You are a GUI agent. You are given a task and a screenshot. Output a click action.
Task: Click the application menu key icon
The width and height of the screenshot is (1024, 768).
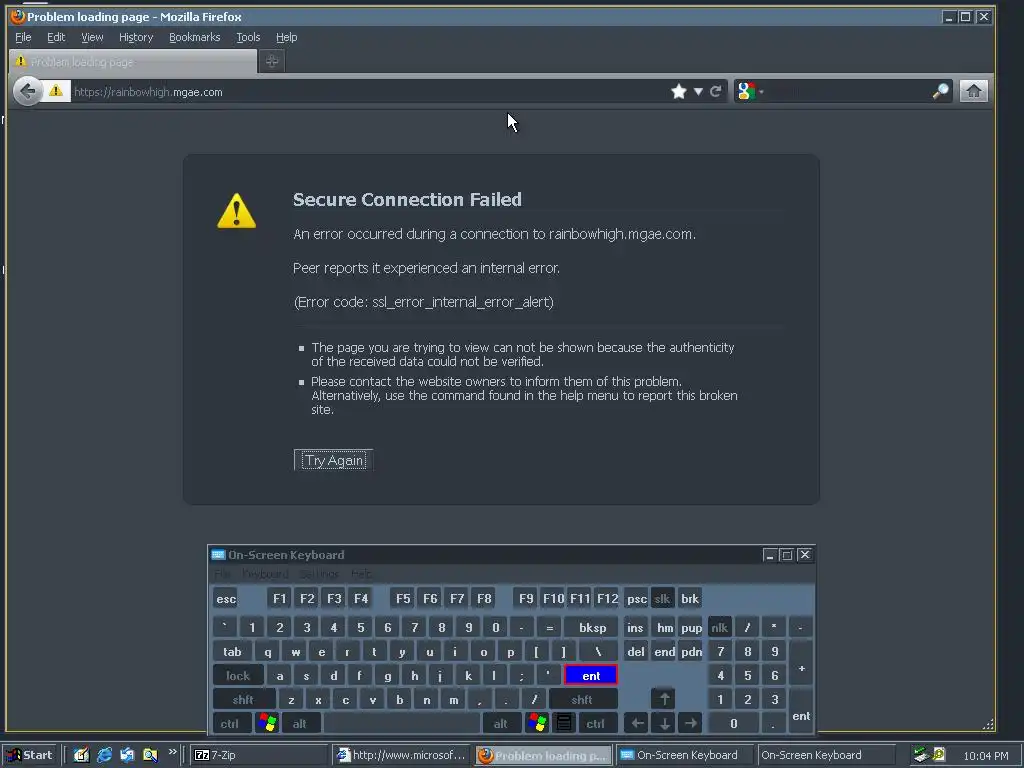564,724
